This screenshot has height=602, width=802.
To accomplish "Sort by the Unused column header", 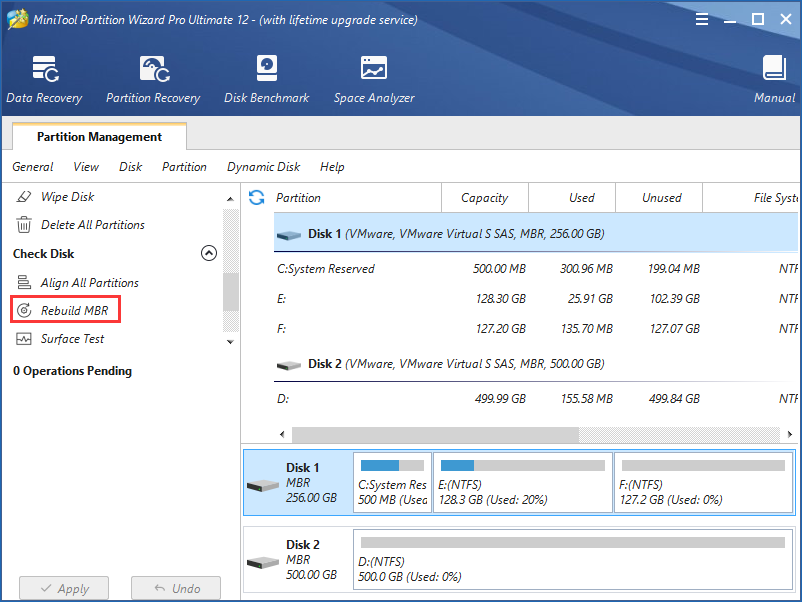I will [659, 197].
